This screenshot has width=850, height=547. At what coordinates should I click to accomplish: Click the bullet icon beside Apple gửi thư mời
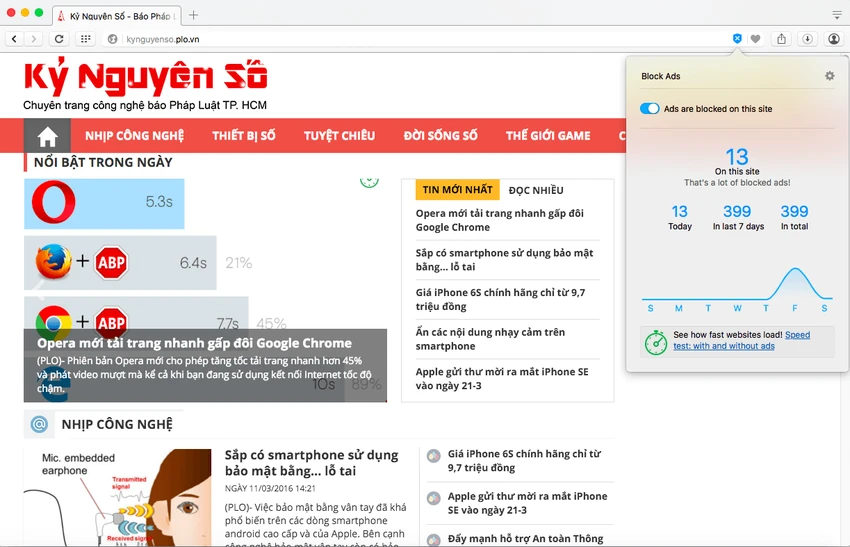click(433, 498)
